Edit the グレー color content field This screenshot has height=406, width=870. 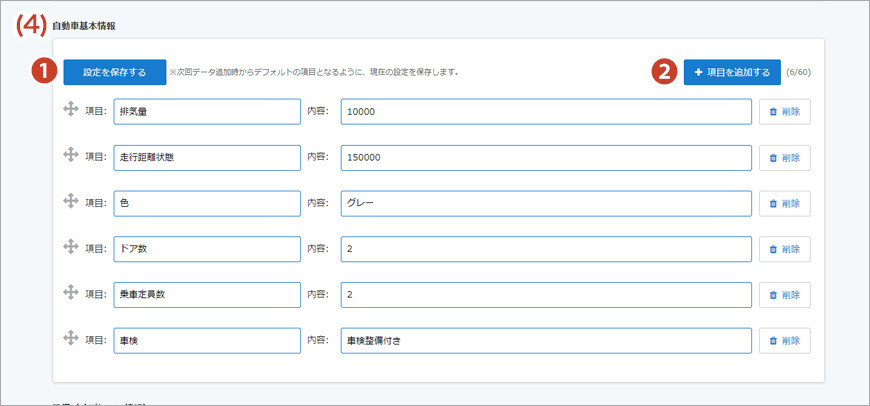pyautogui.click(x=545, y=203)
